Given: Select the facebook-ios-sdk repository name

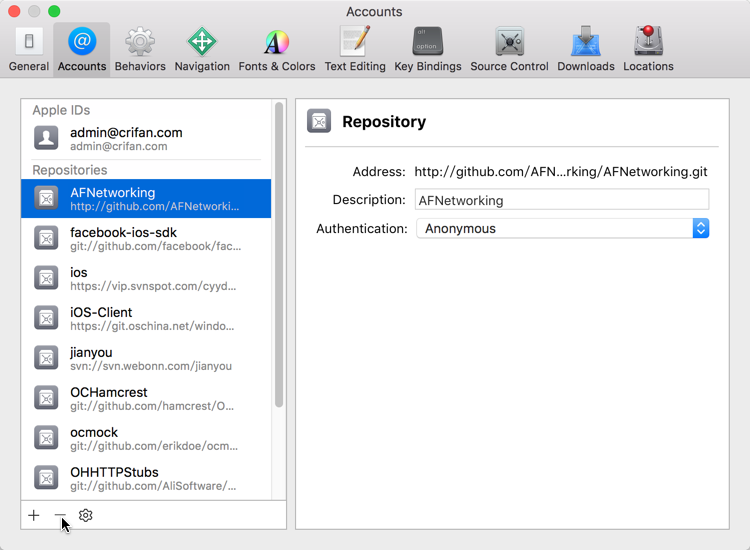Looking at the screenshot, I should (123, 232).
